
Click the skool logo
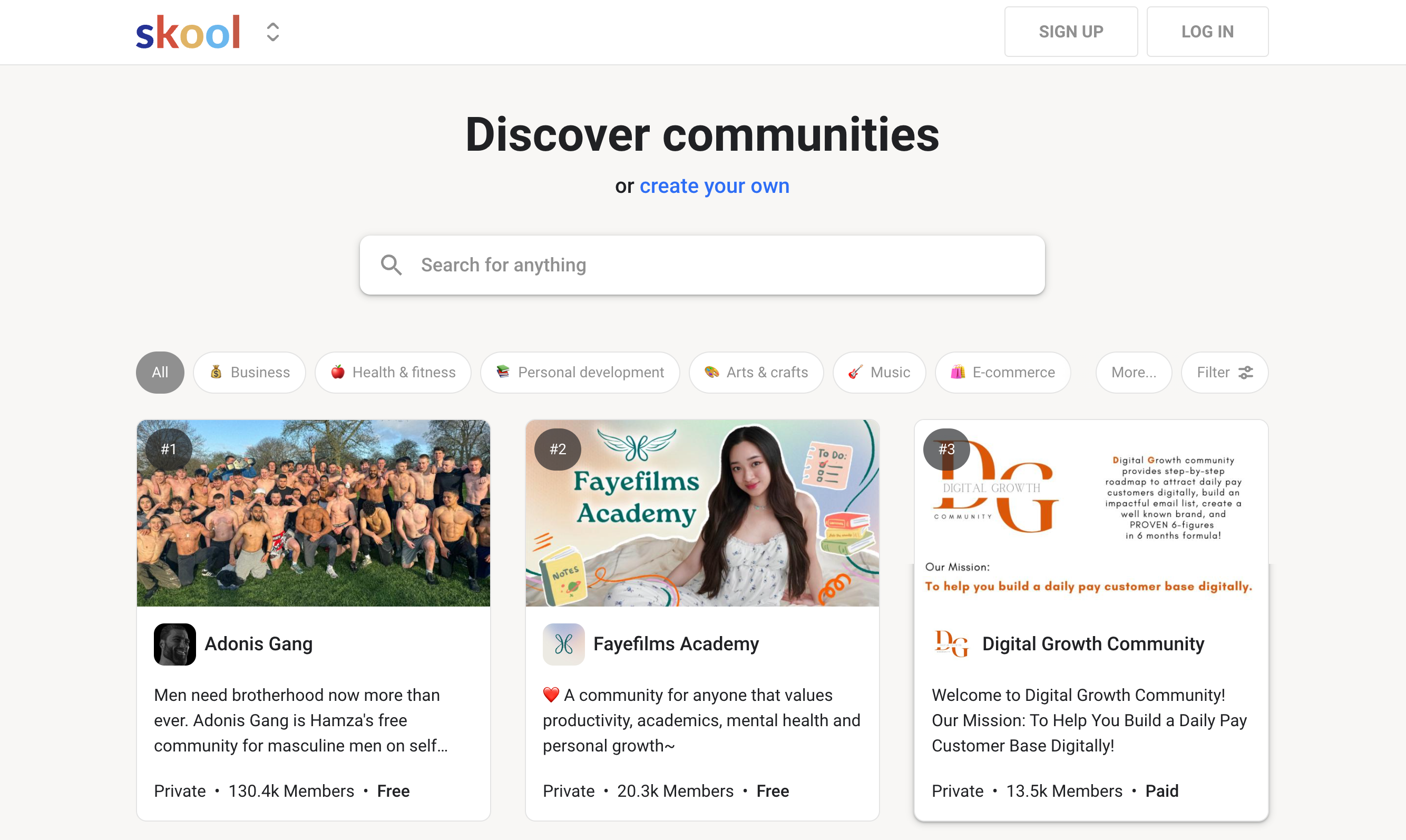188,32
